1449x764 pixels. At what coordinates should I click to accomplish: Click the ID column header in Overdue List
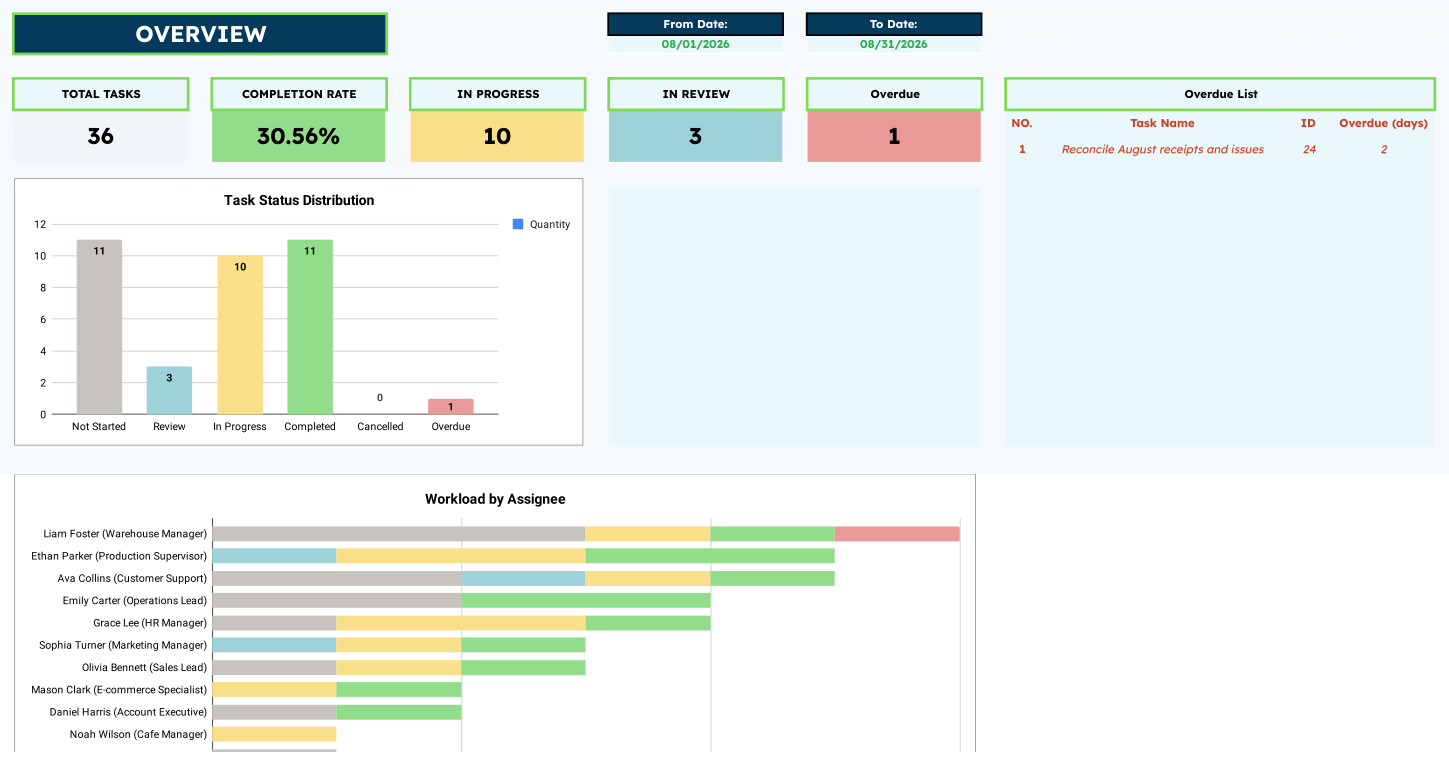coord(1308,123)
